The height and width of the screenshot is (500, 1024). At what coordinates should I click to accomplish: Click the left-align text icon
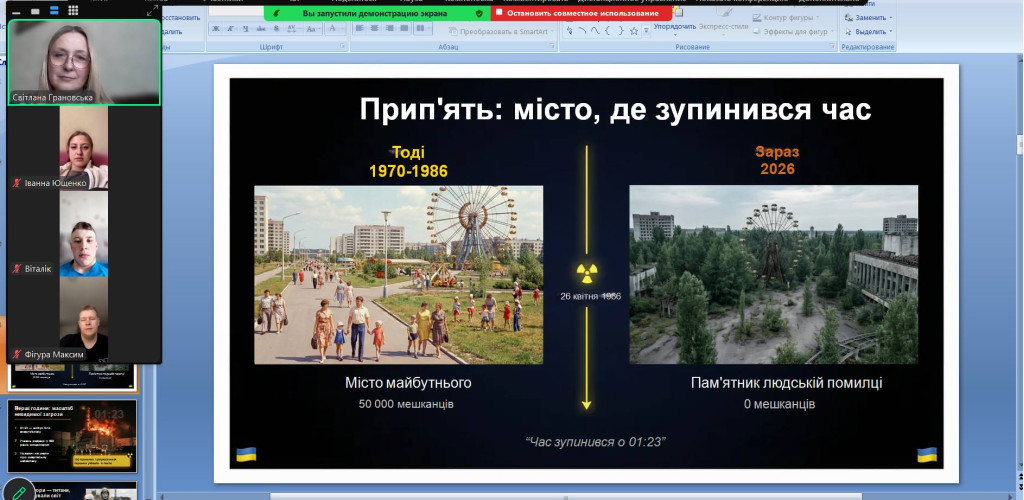click(x=359, y=30)
